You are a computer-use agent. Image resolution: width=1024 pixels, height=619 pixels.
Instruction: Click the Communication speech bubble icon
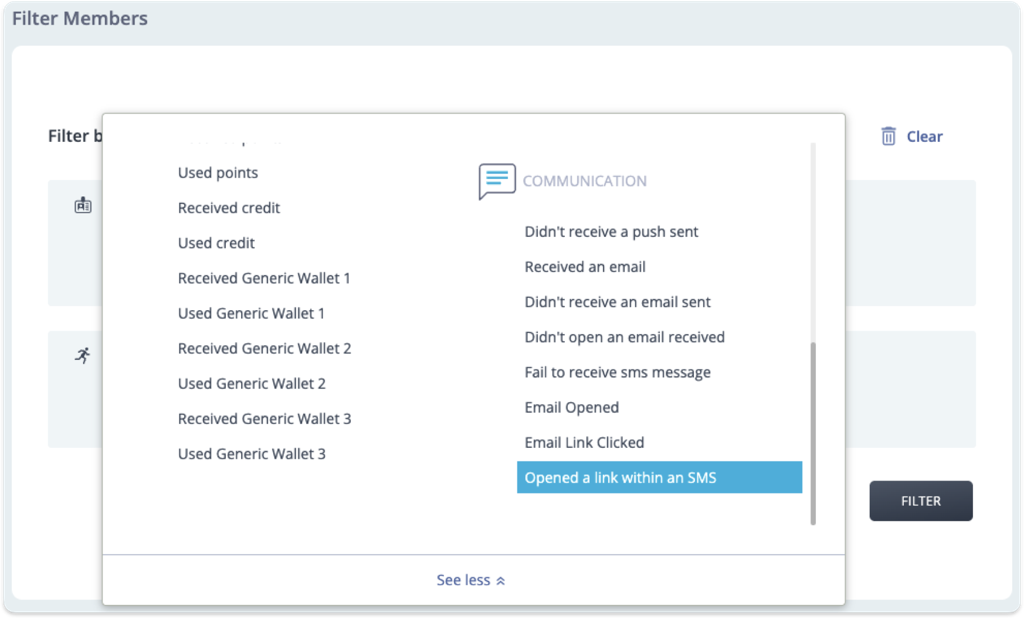(x=497, y=181)
